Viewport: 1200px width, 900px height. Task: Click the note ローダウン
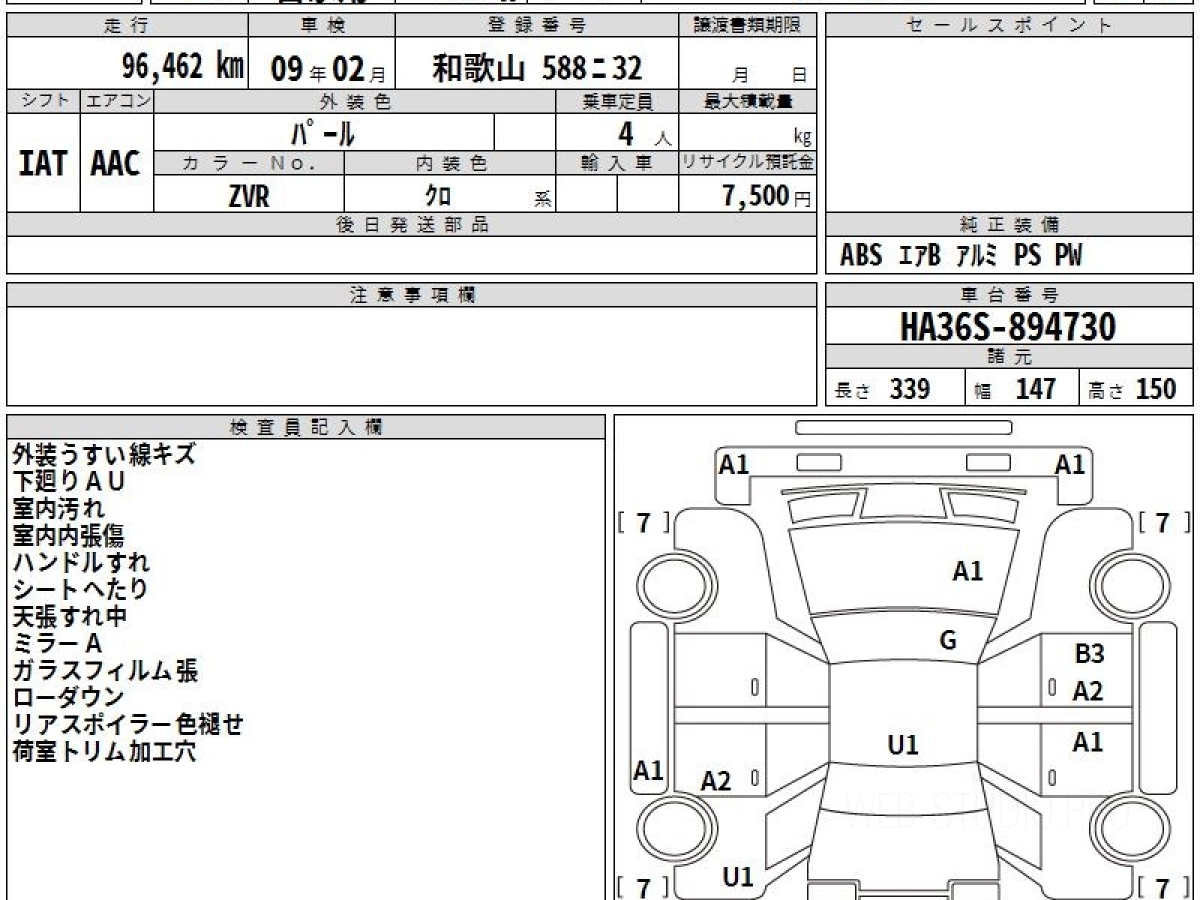click(x=68, y=697)
